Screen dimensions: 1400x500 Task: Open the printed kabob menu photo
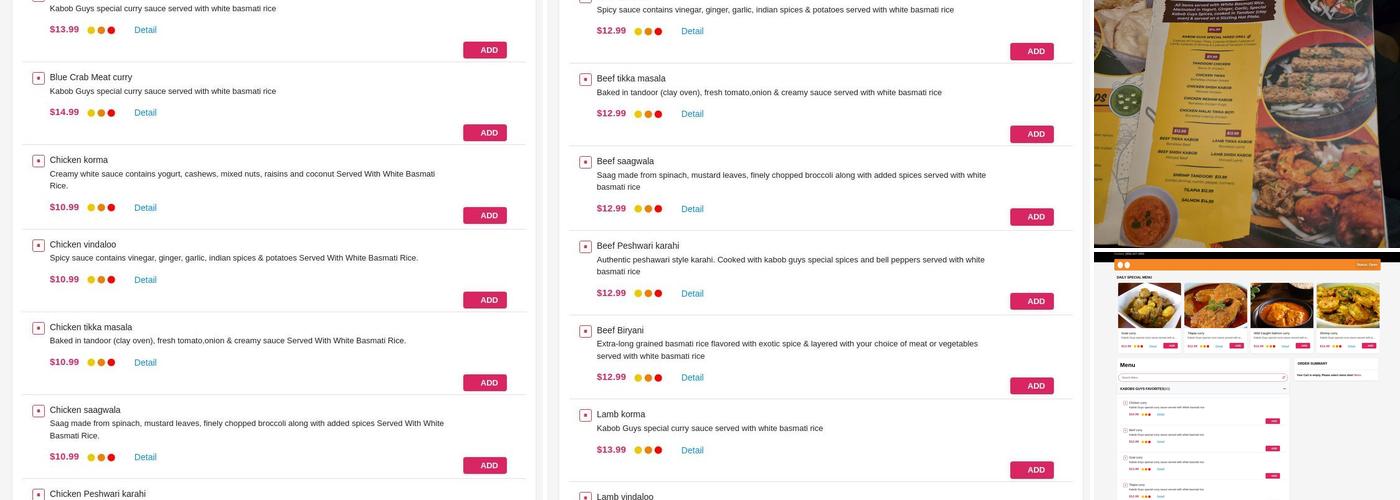point(1246,123)
